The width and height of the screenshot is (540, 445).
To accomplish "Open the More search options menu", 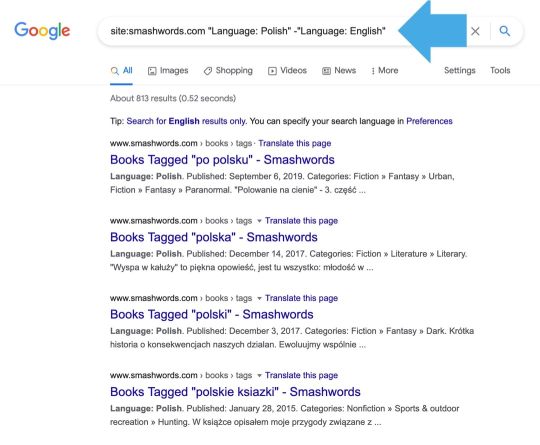I will tap(384, 71).
